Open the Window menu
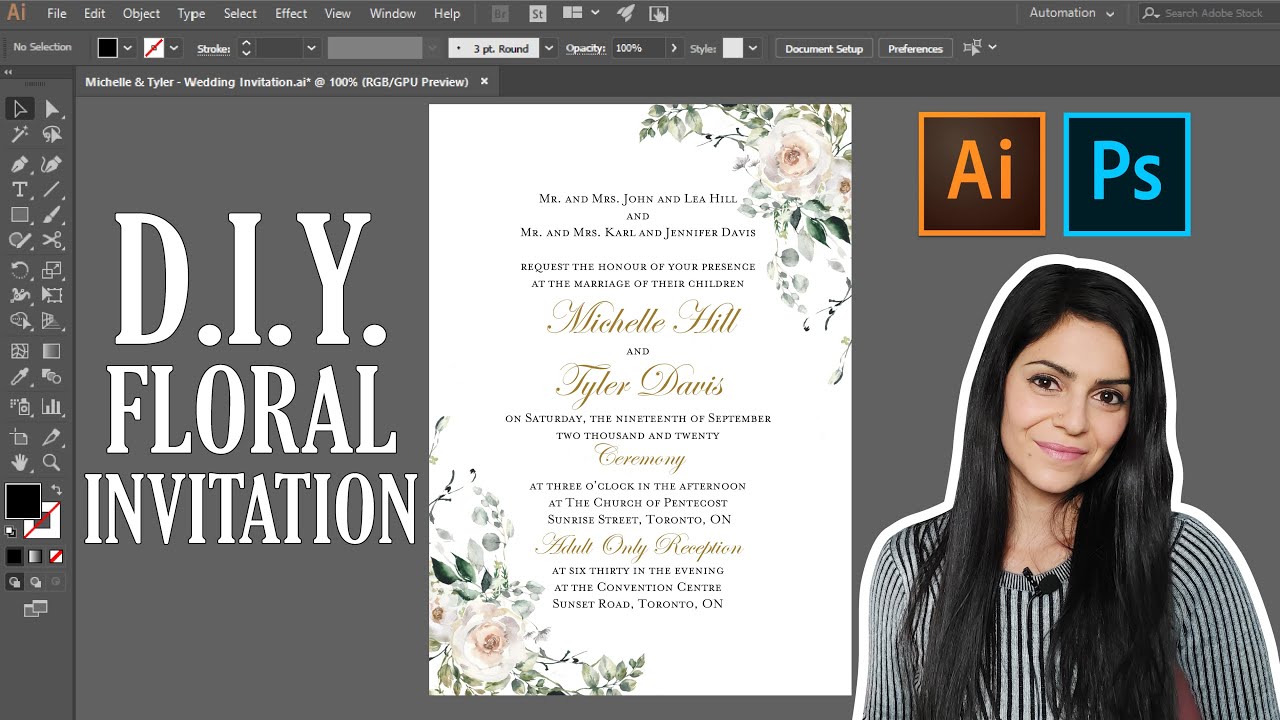 coord(392,13)
